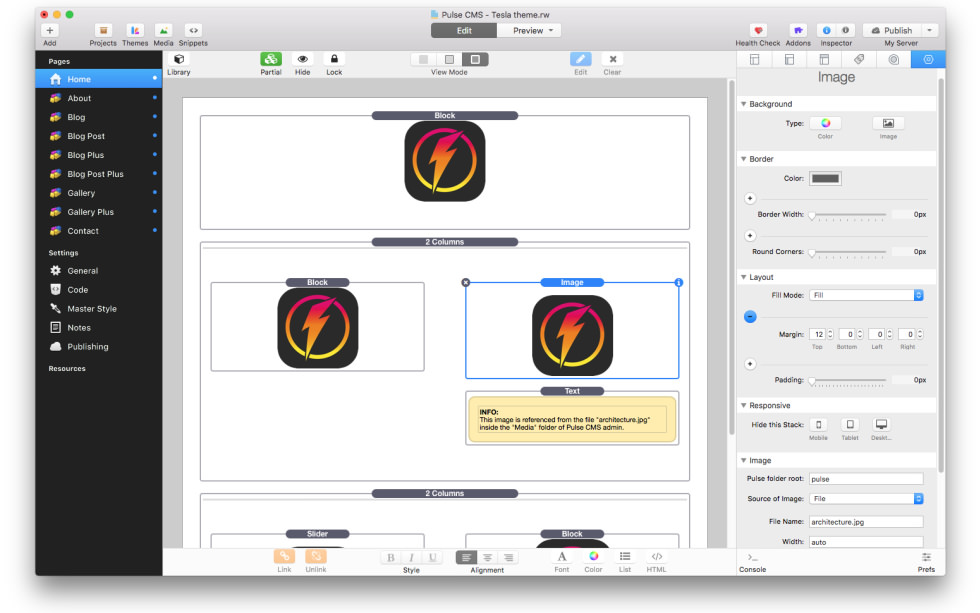Open the Publish dropdown arrow

[929, 30]
